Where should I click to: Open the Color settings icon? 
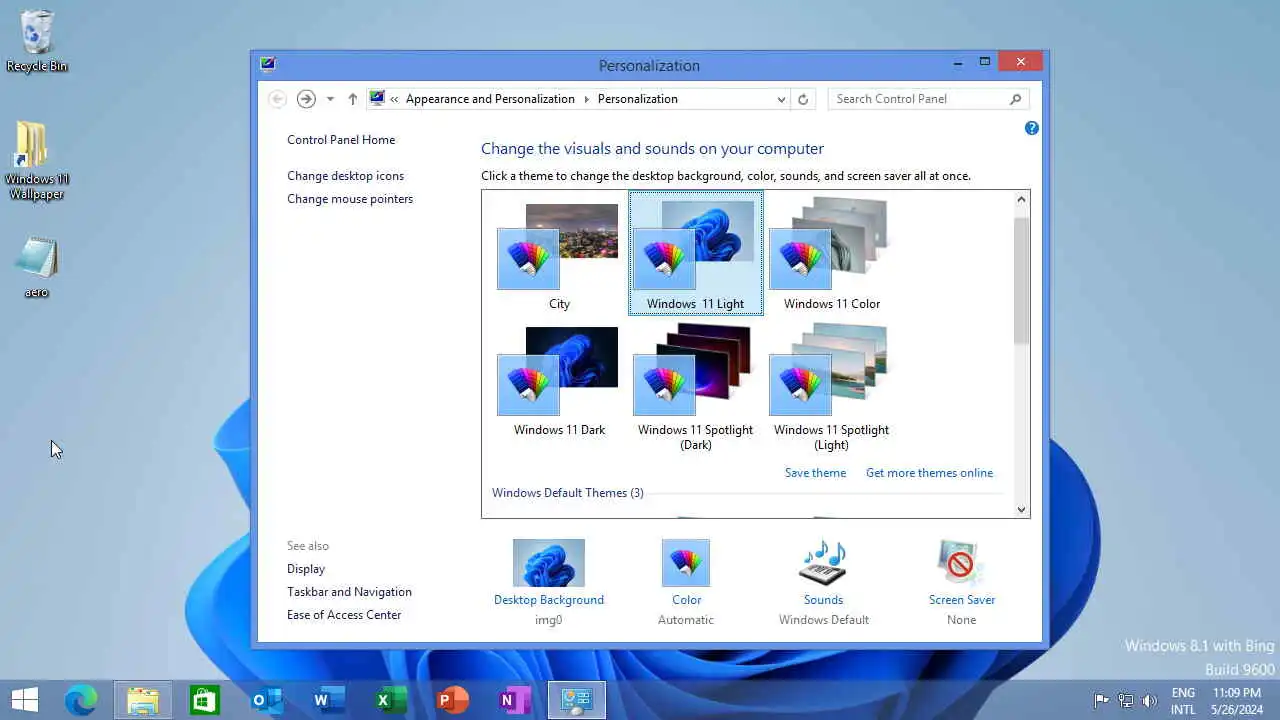point(686,564)
